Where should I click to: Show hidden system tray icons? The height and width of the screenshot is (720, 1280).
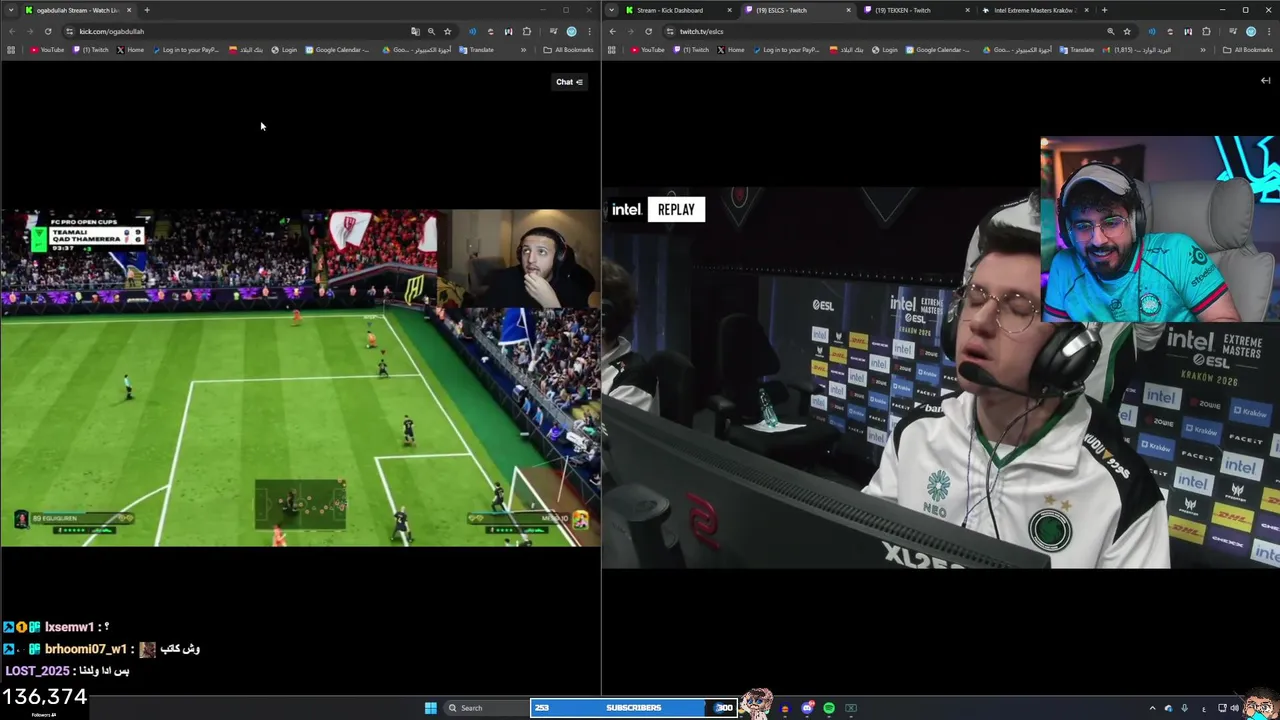1152,708
